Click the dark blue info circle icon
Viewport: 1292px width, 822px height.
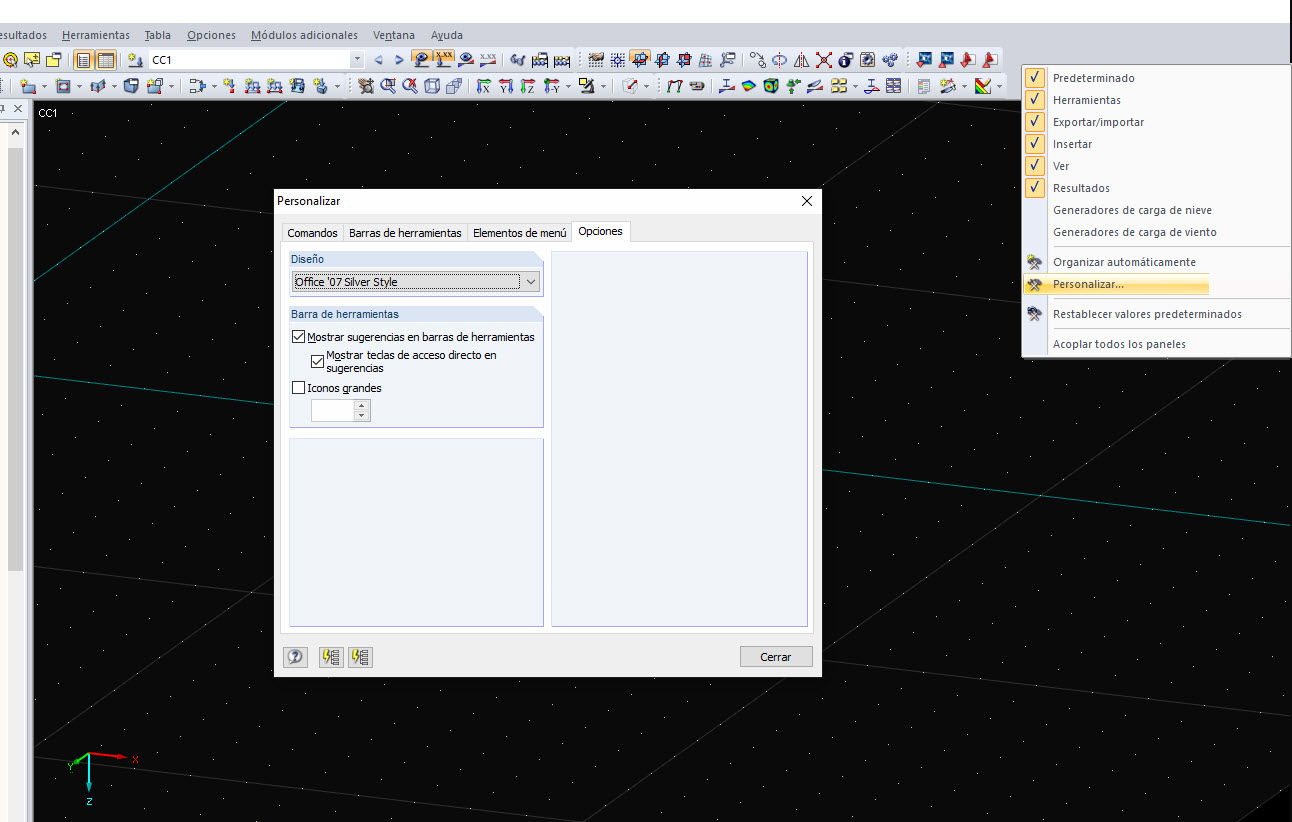click(845, 60)
